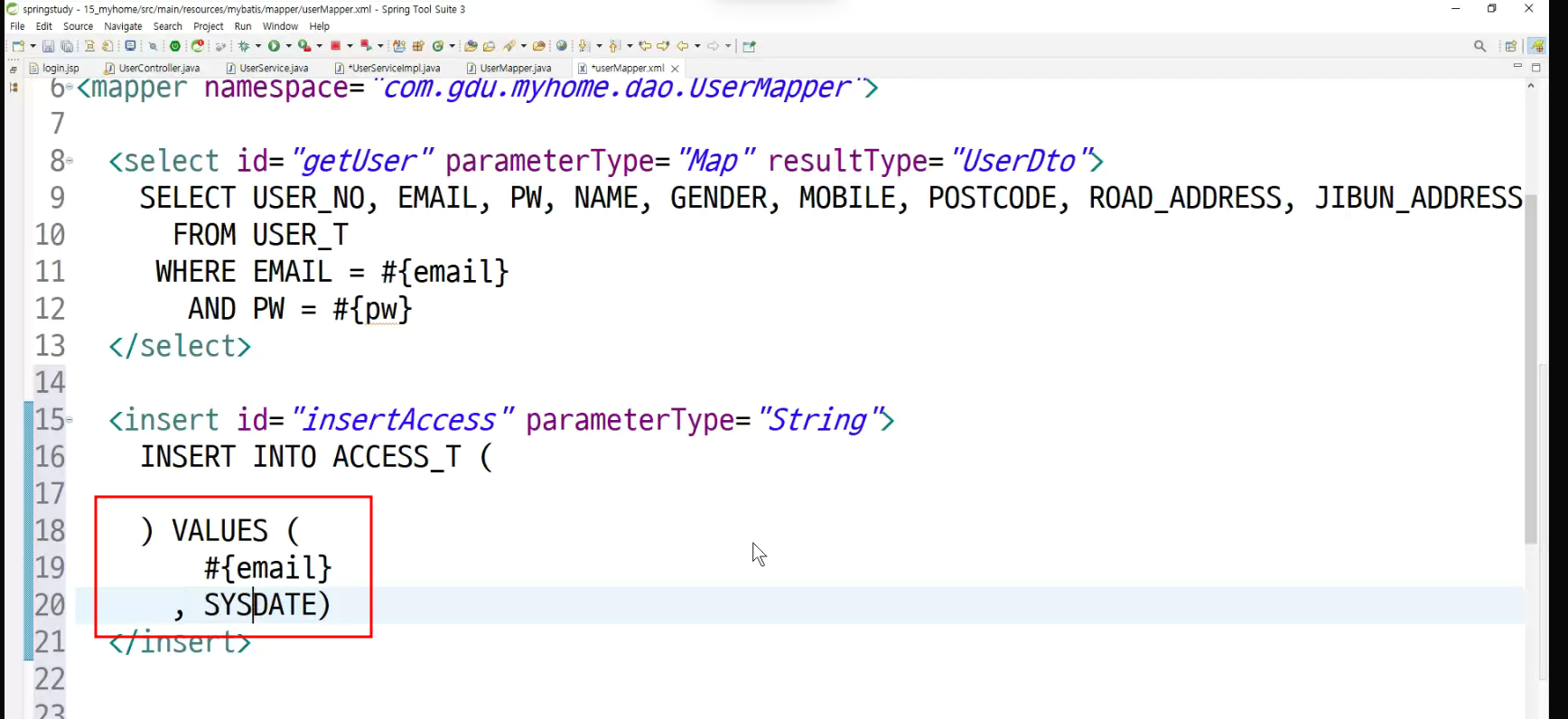Screen dimensions: 1568x719
Task: Minimize the editor area with the dash icon
Action: coord(1517,67)
